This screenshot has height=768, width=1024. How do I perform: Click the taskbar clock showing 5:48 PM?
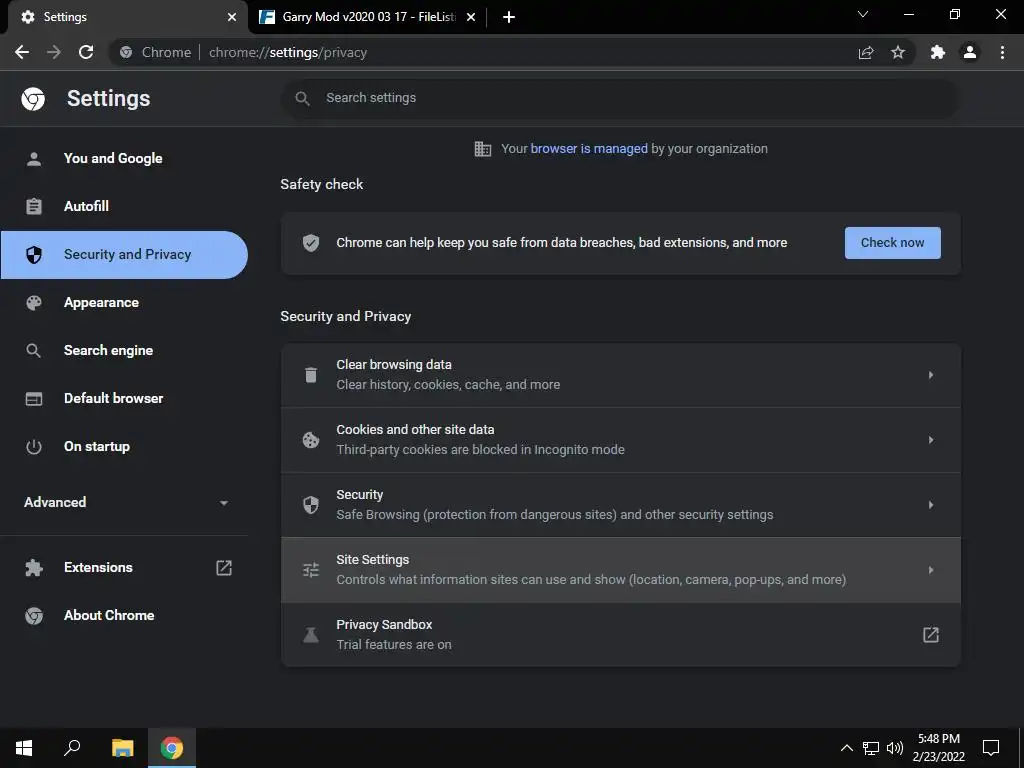click(938, 748)
